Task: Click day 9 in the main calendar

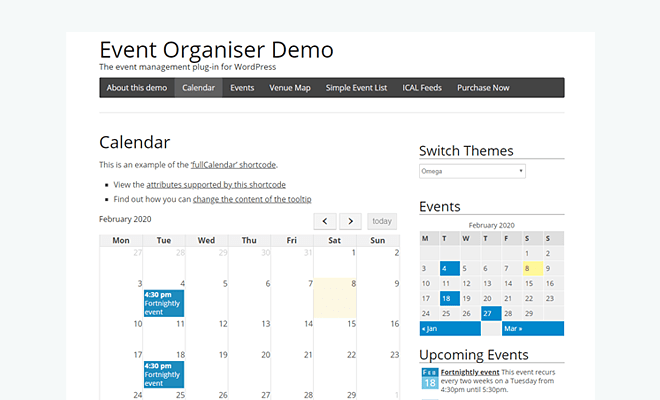Action: (x=378, y=298)
